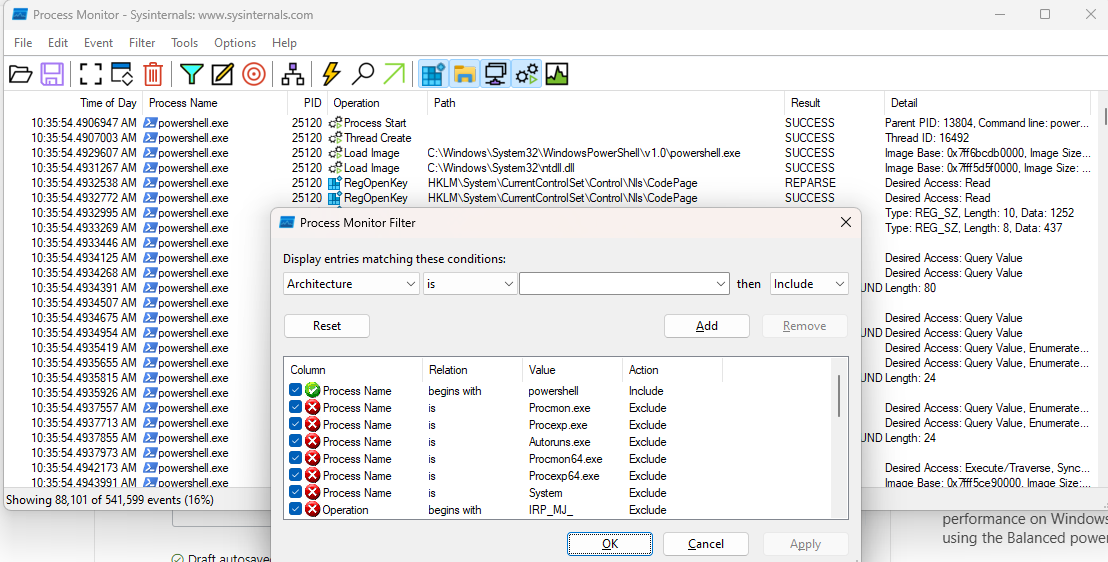Uncheck the Procmon64.exe filter checkbox

295,458
